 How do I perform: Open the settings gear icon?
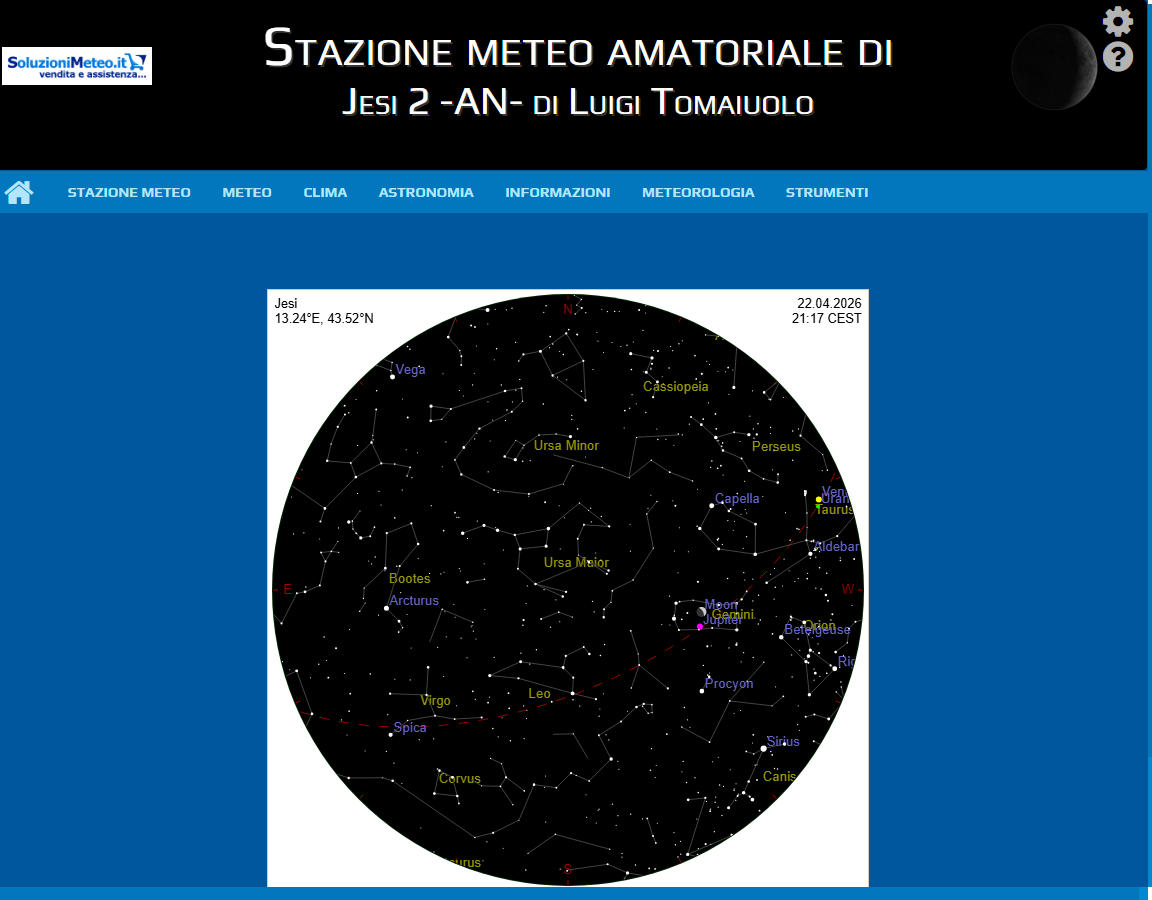pyautogui.click(x=1117, y=21)
